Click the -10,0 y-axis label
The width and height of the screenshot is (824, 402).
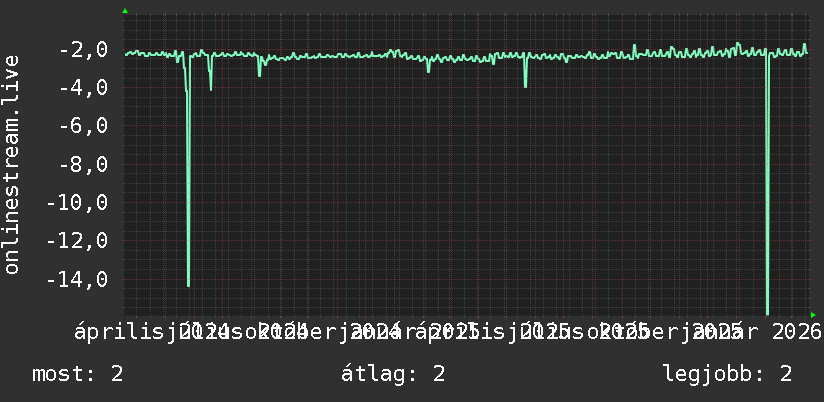77,203
